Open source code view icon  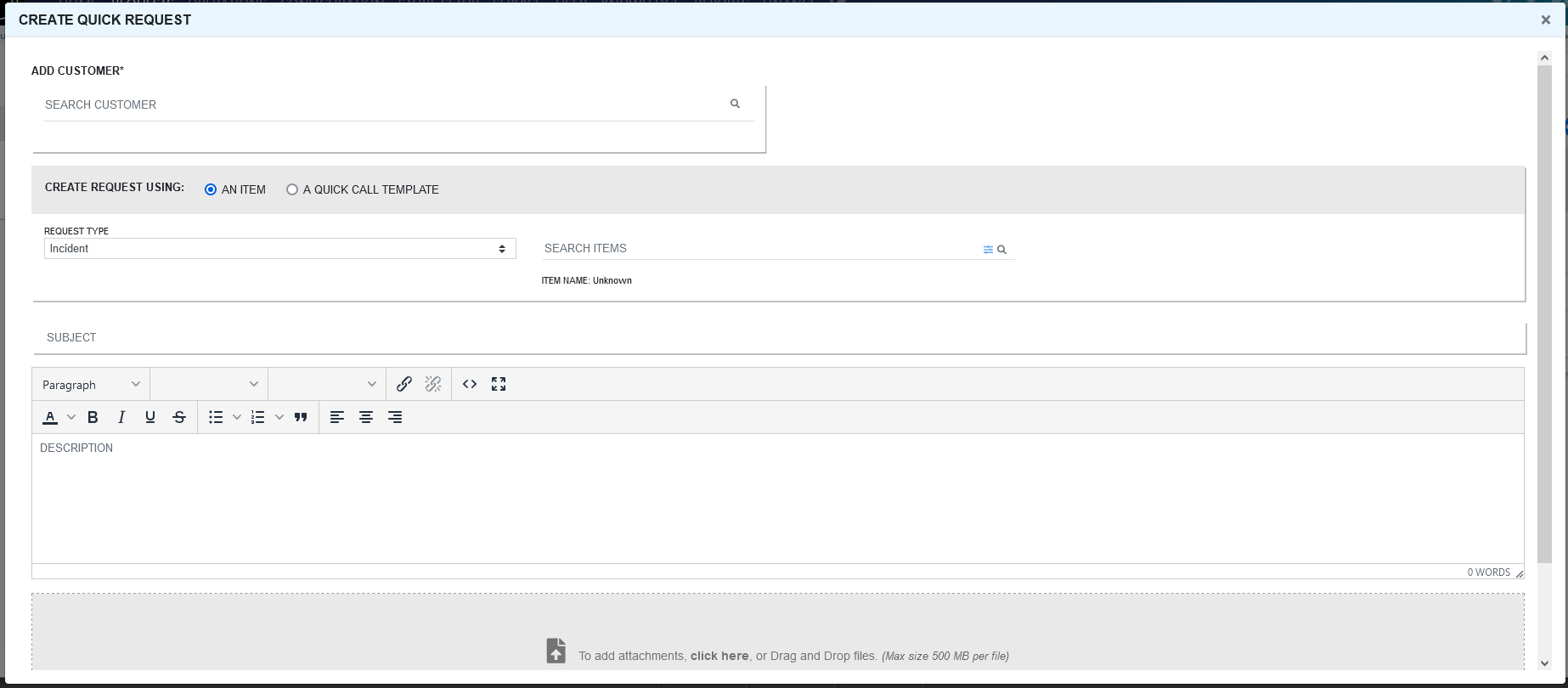click(470, 384)
